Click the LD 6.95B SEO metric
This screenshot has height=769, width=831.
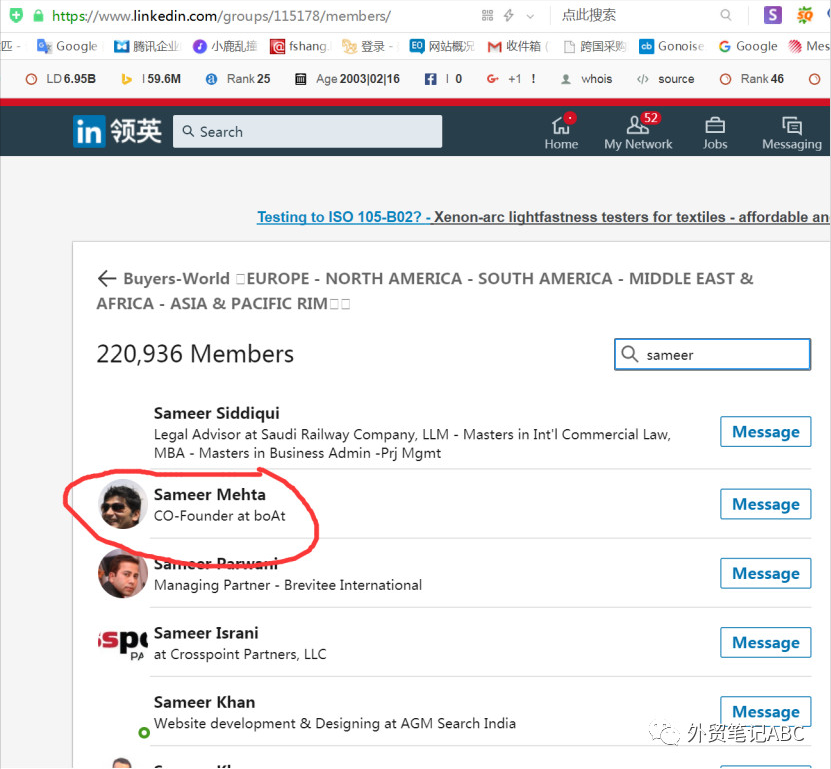coord(61,79)
